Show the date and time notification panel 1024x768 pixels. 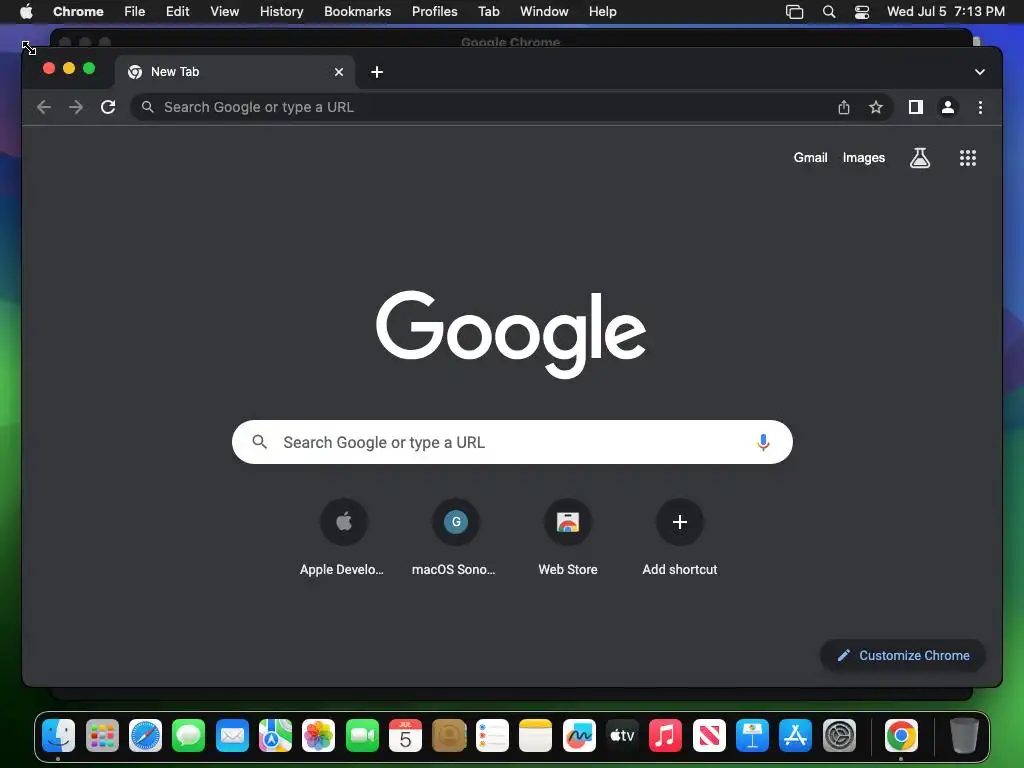point(945,11)
